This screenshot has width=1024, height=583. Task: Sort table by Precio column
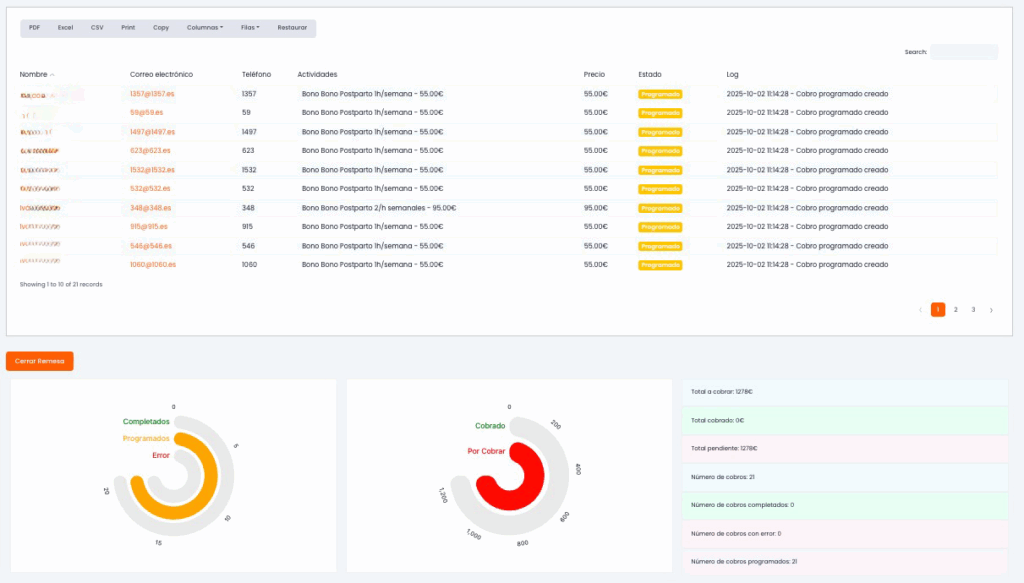coord(594,74)
